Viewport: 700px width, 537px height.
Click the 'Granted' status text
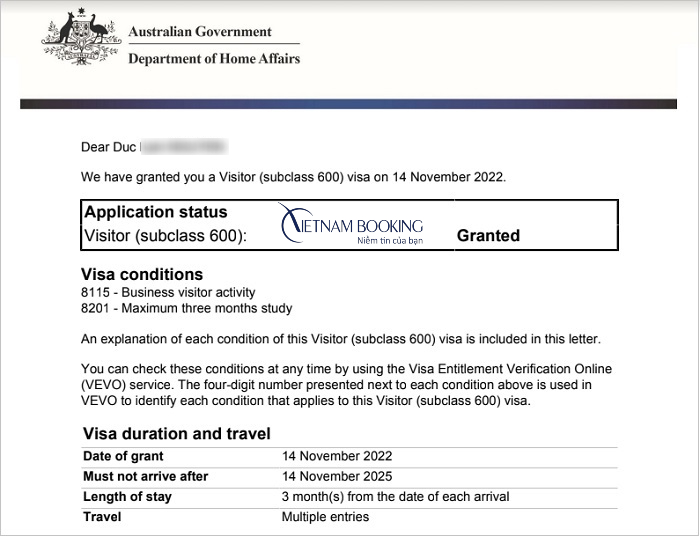coord(488,236)
